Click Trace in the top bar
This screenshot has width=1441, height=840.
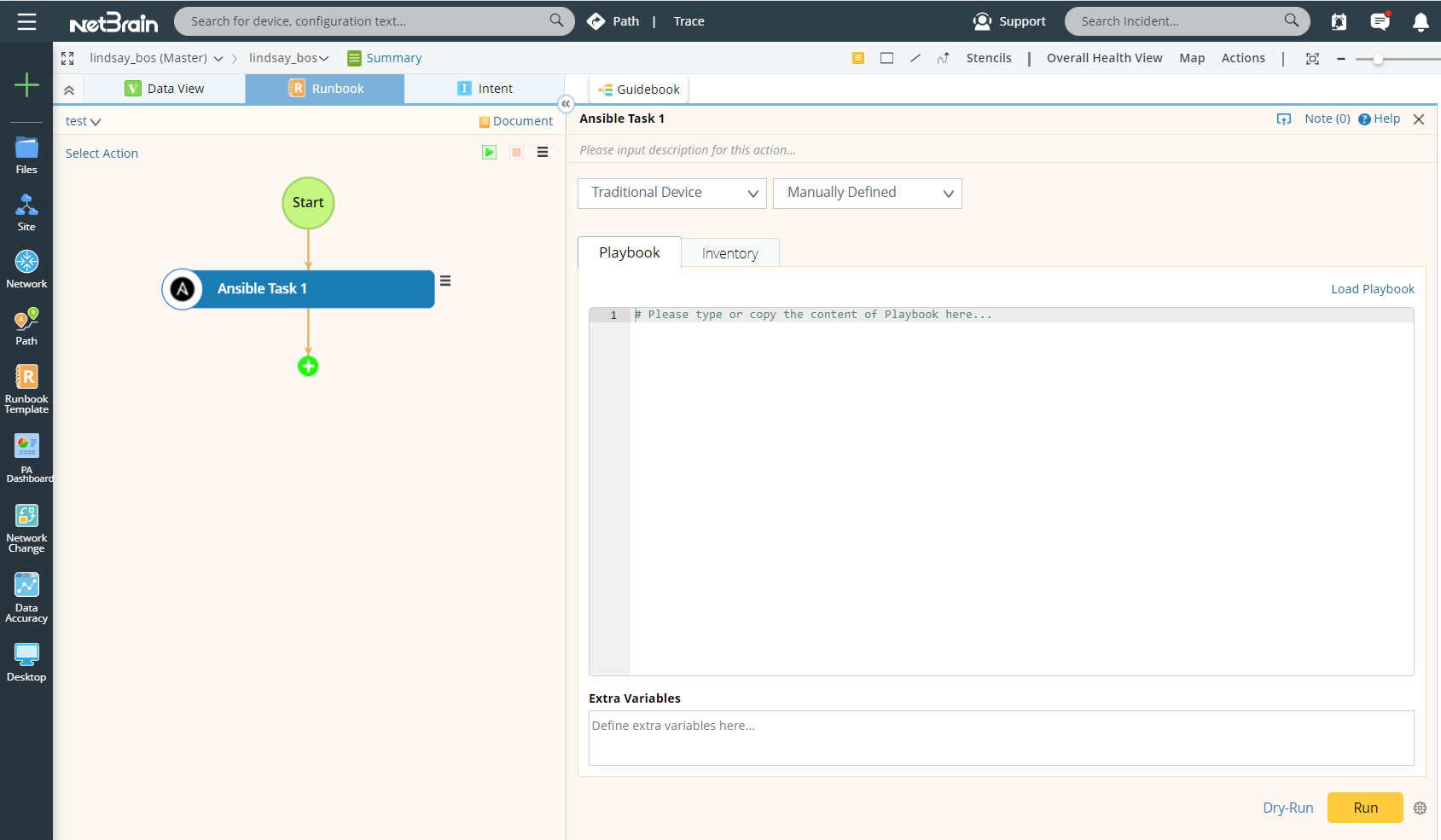[x=689, y=21]
